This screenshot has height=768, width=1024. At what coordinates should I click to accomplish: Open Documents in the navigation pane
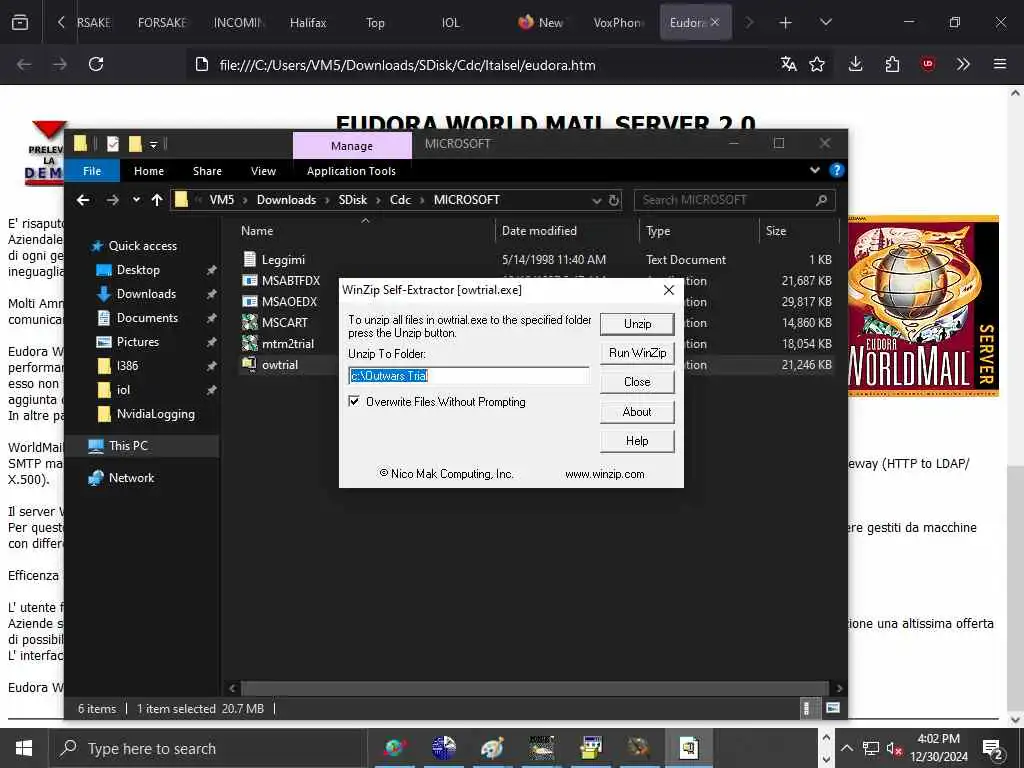(x=147, y=318)
